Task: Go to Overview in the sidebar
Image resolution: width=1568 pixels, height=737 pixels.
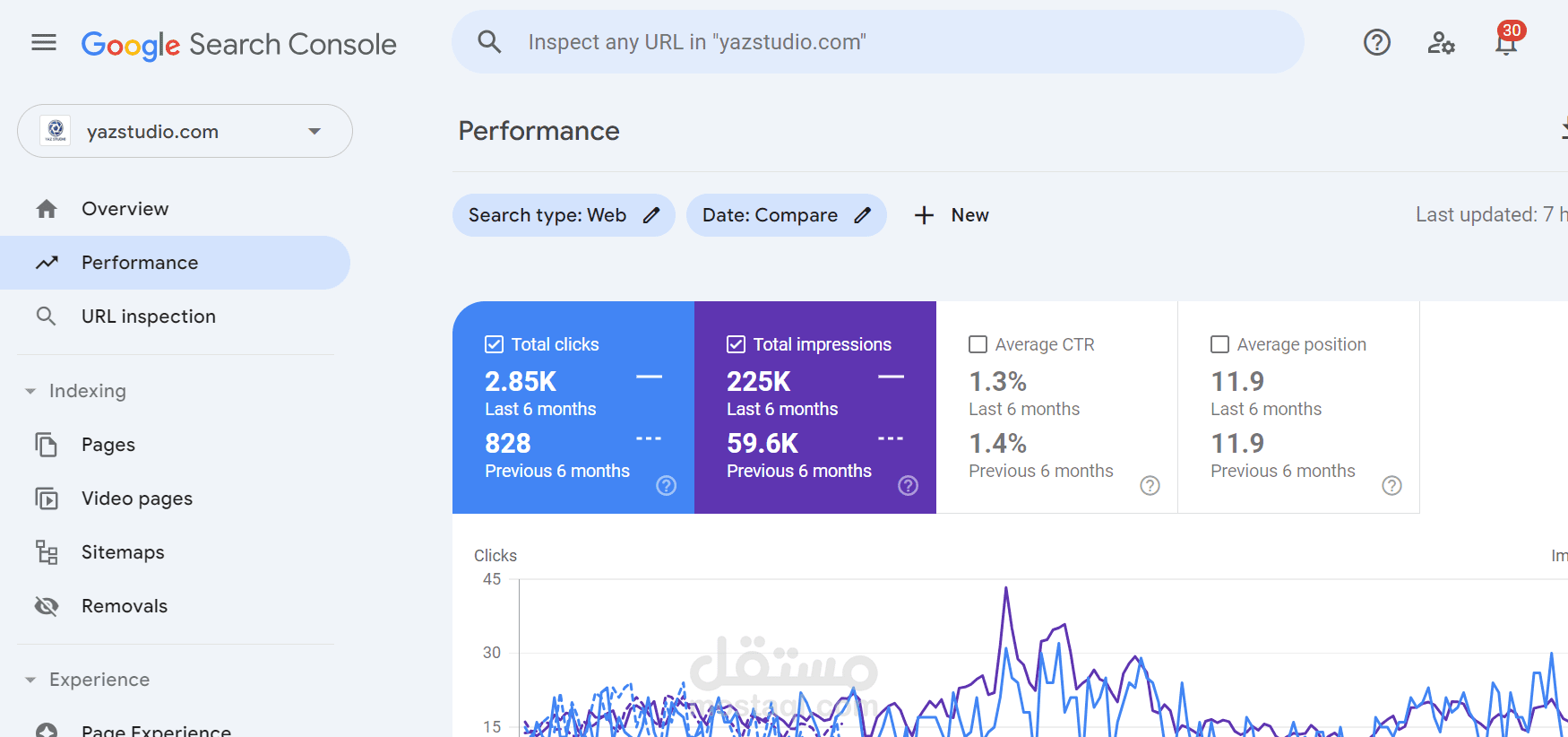Action: pyautogui.click(x=125, y=209)
